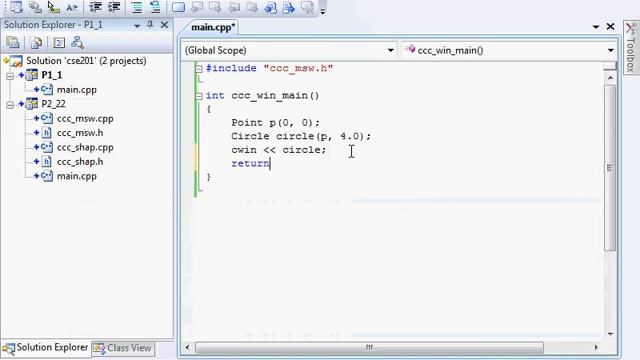640x360 pixels.
Task: Click the "ccc_msw.h" string text
Action: coord(298,68)
